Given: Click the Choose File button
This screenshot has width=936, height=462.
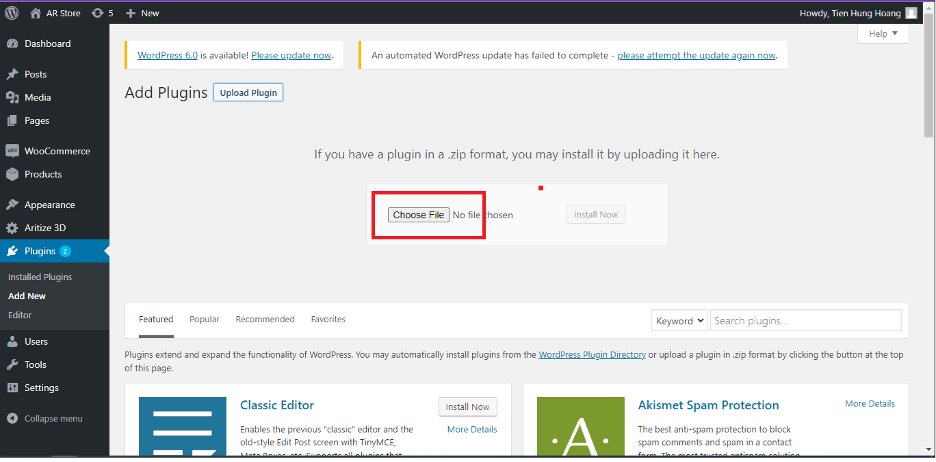Looking at the screenshot, I should pyautogui.click(x=418, y=215).
